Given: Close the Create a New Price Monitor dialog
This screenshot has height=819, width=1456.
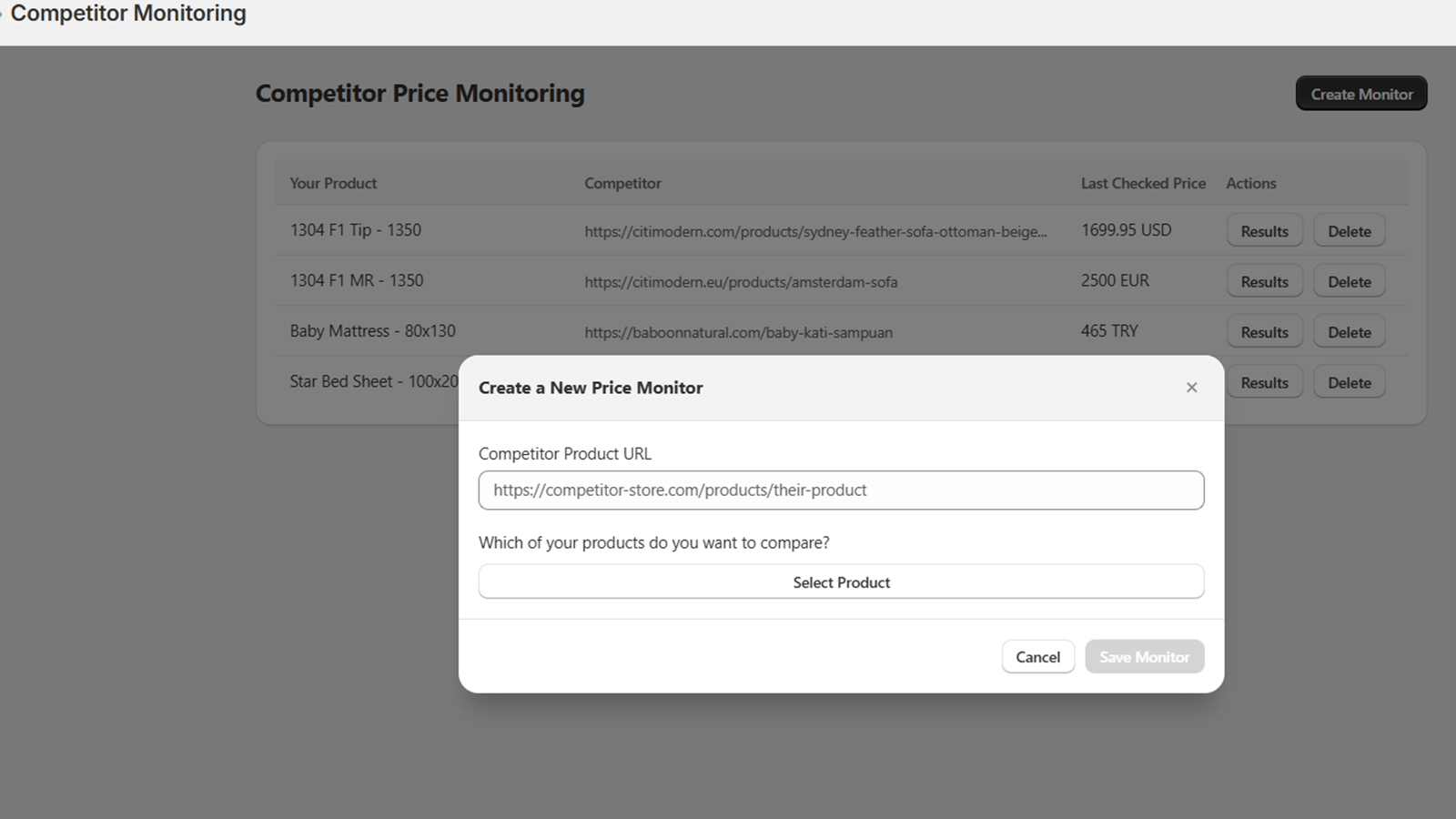Looking at the screenshot, I should 1192,387.
